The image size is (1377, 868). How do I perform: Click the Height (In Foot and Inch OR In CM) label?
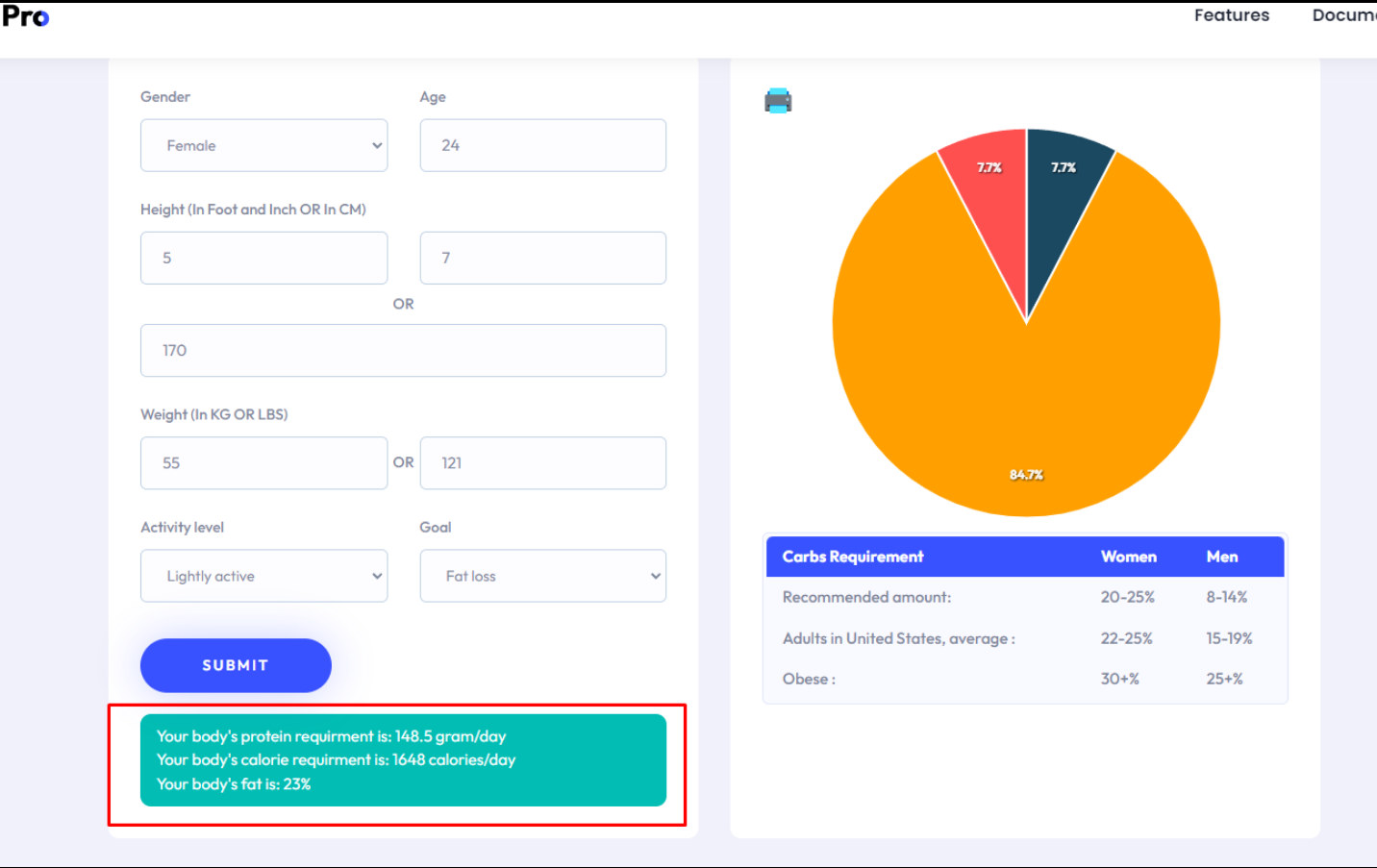click(253, 210)
